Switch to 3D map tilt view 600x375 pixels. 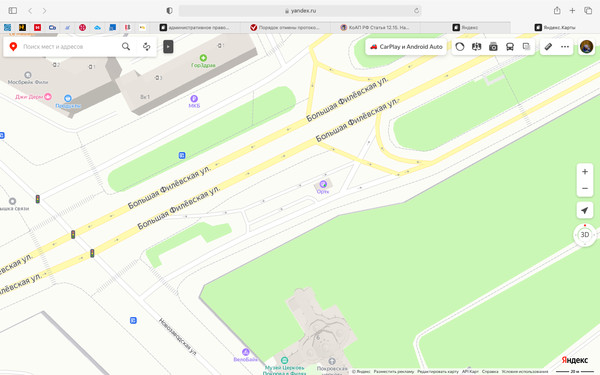point(585,235)
